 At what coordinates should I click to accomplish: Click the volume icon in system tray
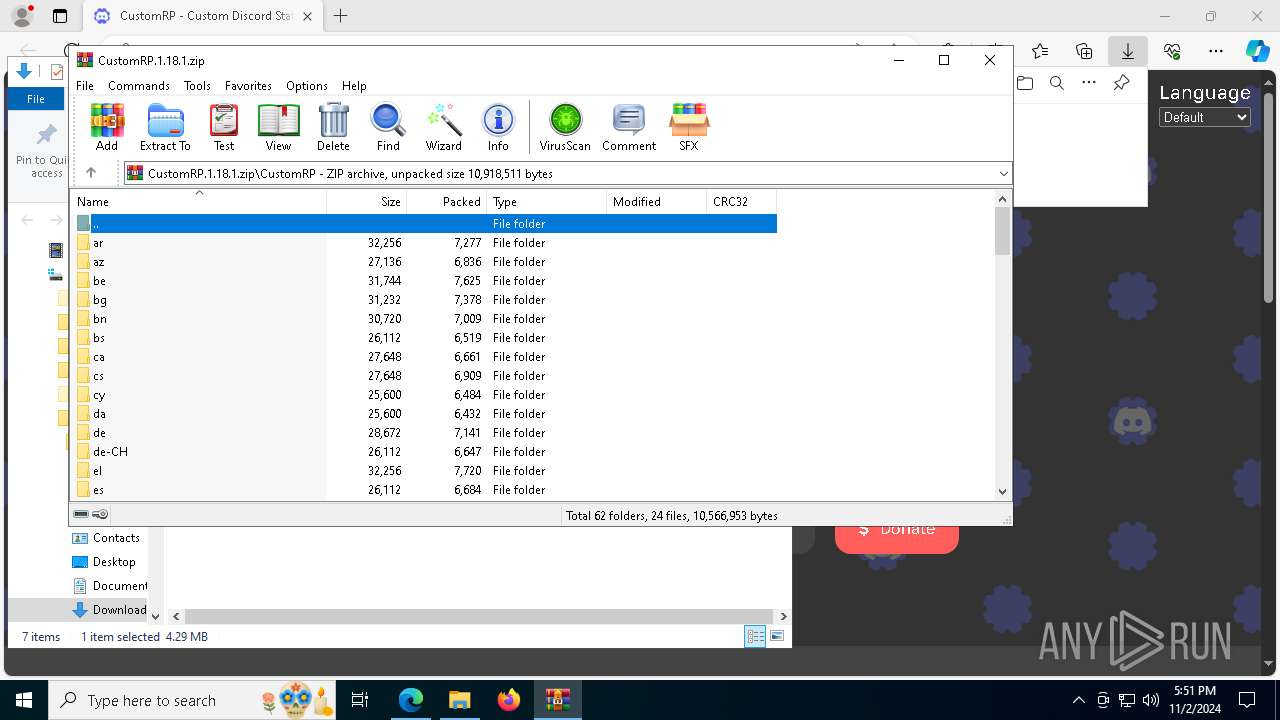point(1150,700)
